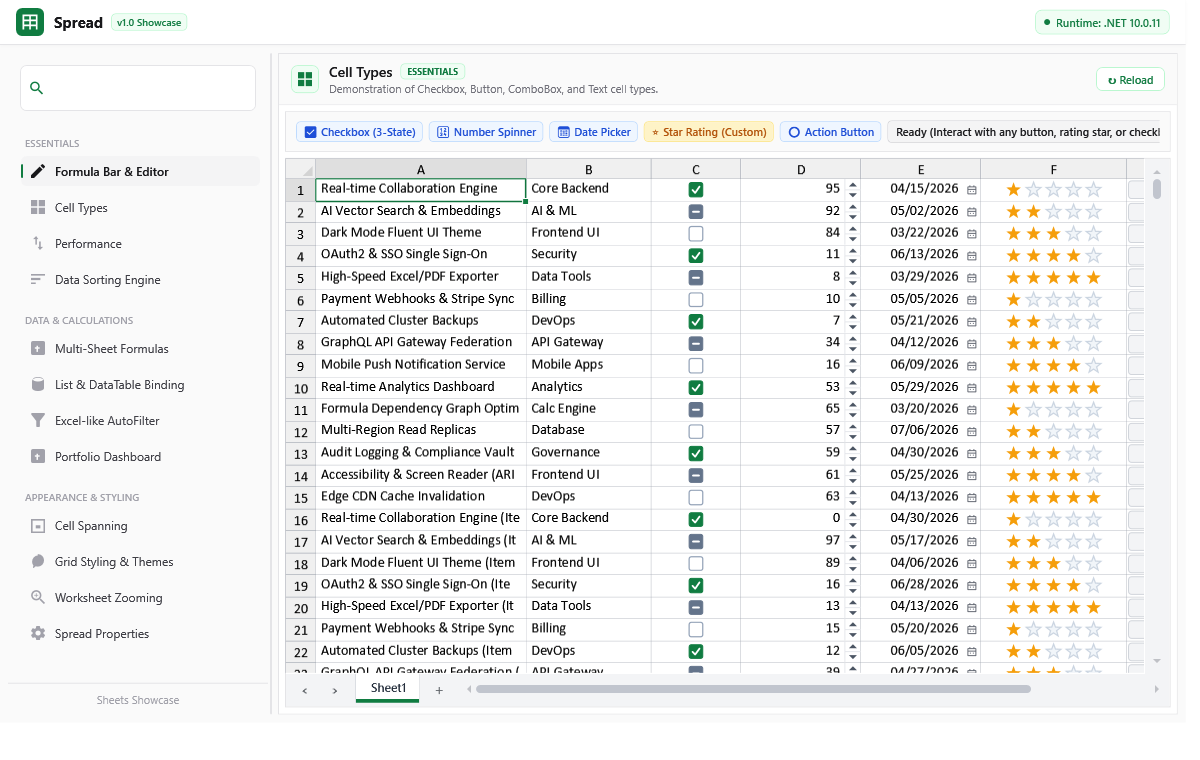Click the Formula Bar & Editor pencil icon
Viewport: 1200px width, 760px height.
[38, 171]
